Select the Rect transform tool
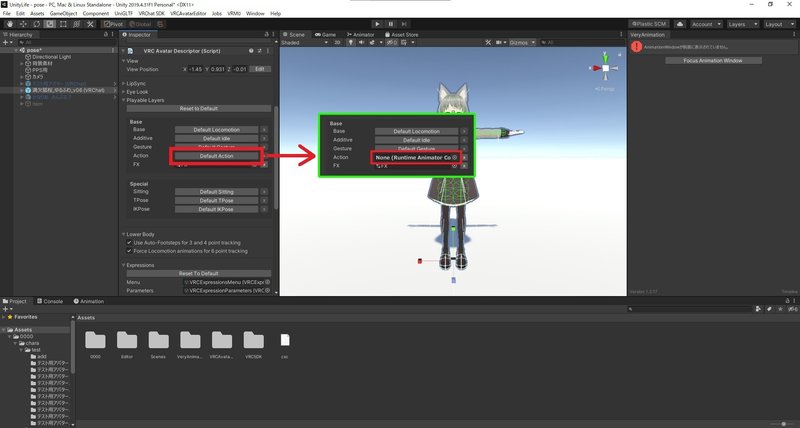The height and width of the screenshot is (428, 800). tap(63, 24)
